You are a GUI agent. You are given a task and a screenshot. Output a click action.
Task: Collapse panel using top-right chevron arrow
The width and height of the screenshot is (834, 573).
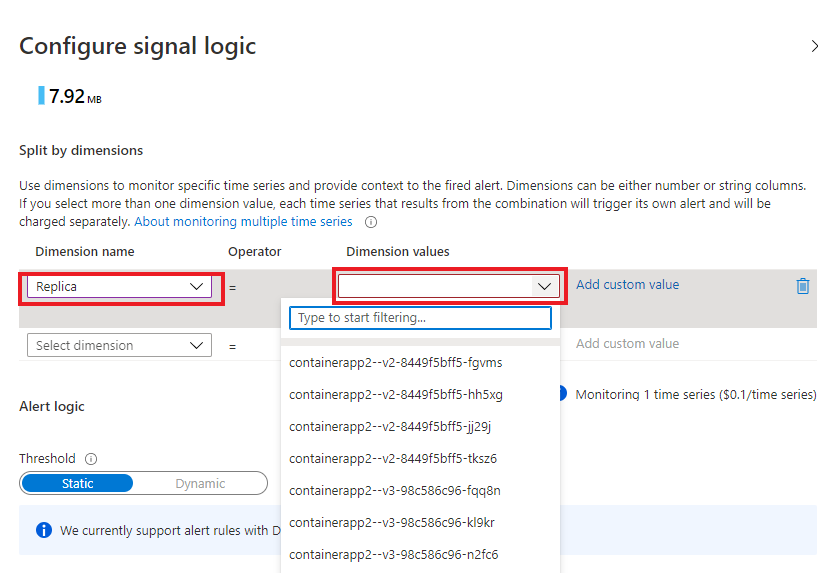[815, 46]
